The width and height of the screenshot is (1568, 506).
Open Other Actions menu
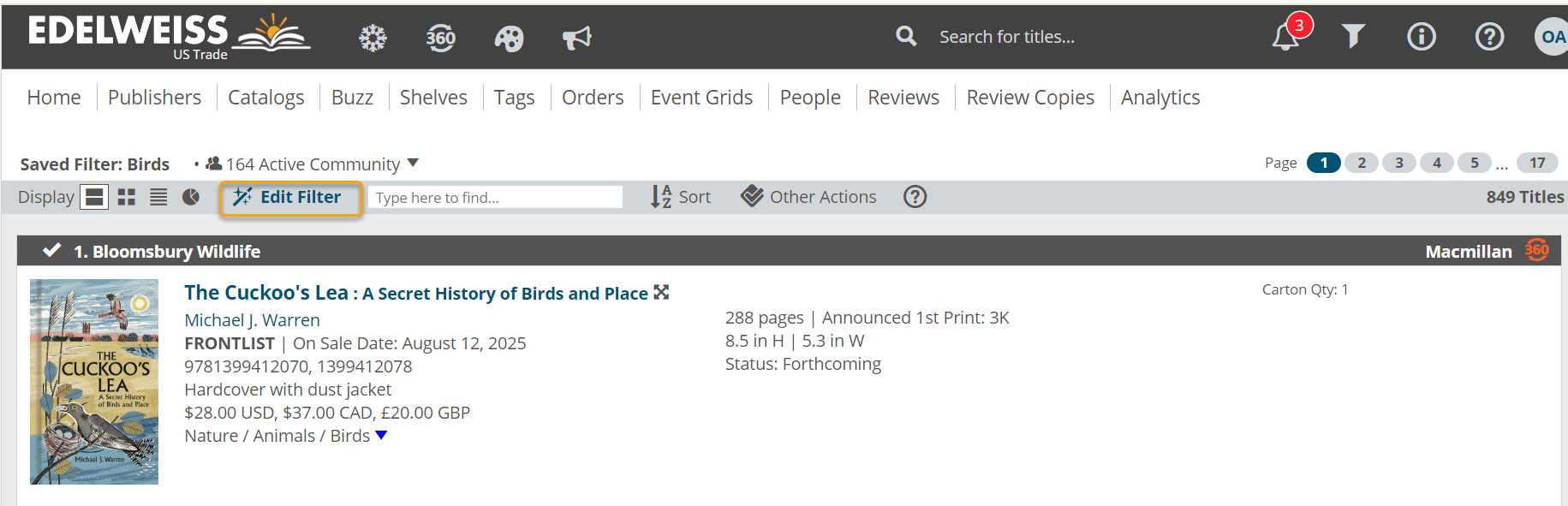coord(808,197)
